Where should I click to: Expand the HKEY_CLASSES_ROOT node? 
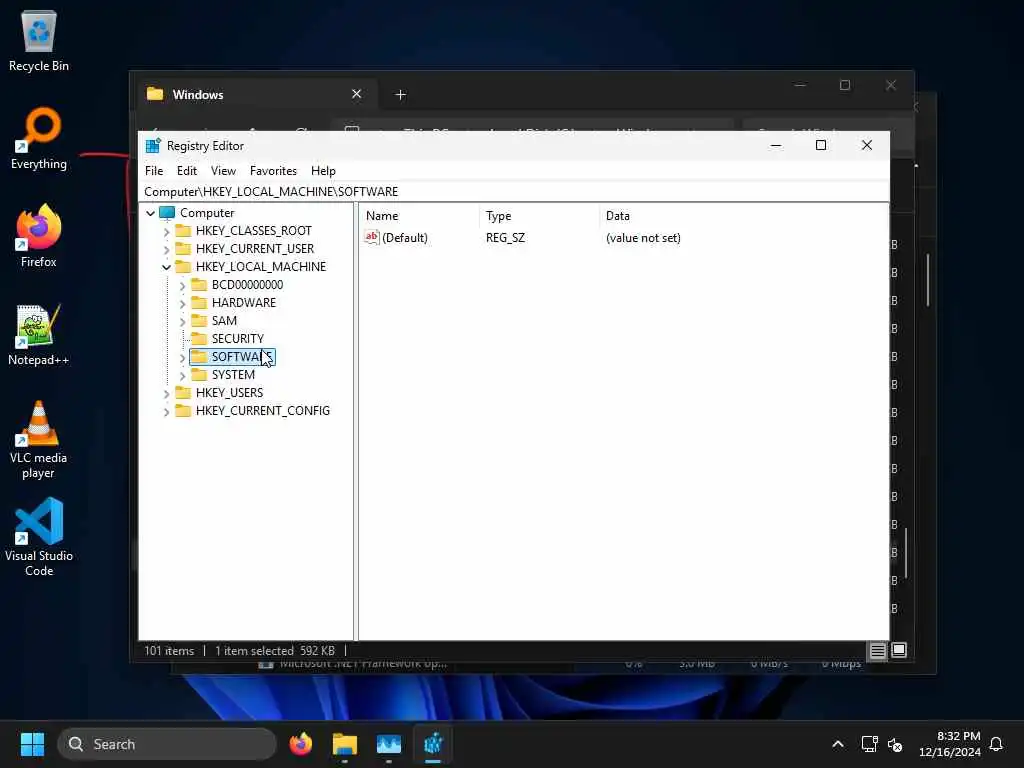(167, 231)
